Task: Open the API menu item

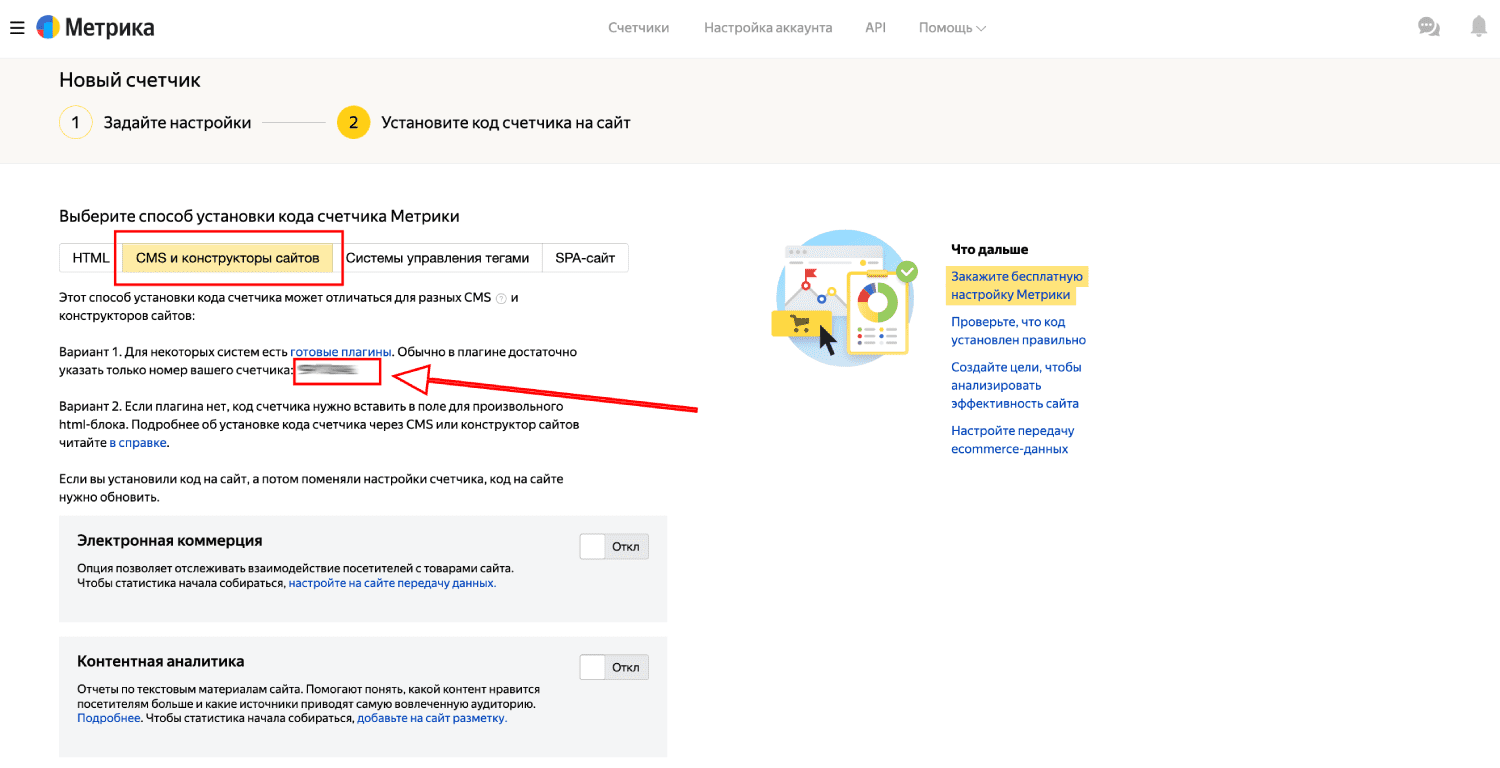Action: click(875, 28)
